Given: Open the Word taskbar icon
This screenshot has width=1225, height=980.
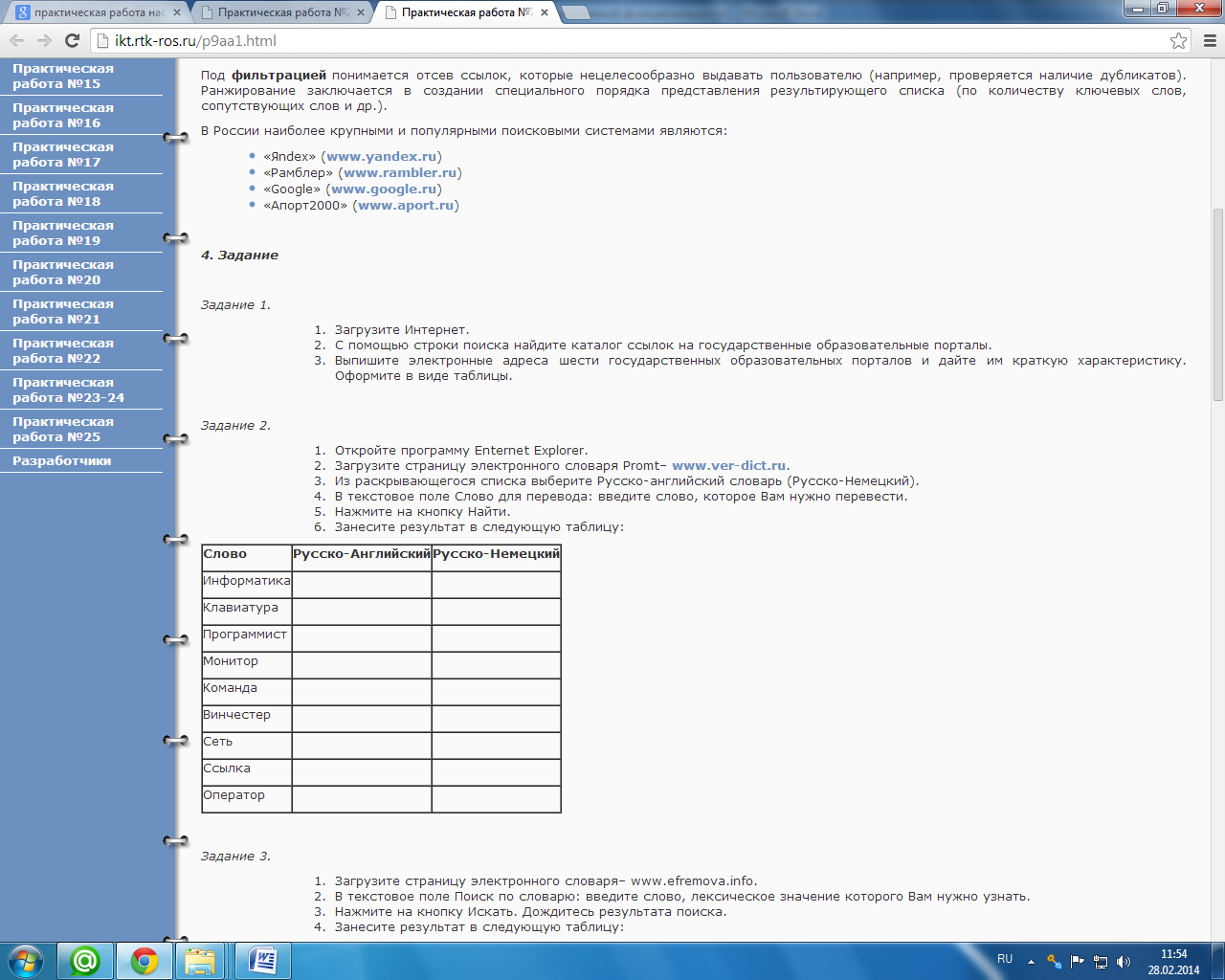Looking at the screenshot, I should (x=262, y=961).
